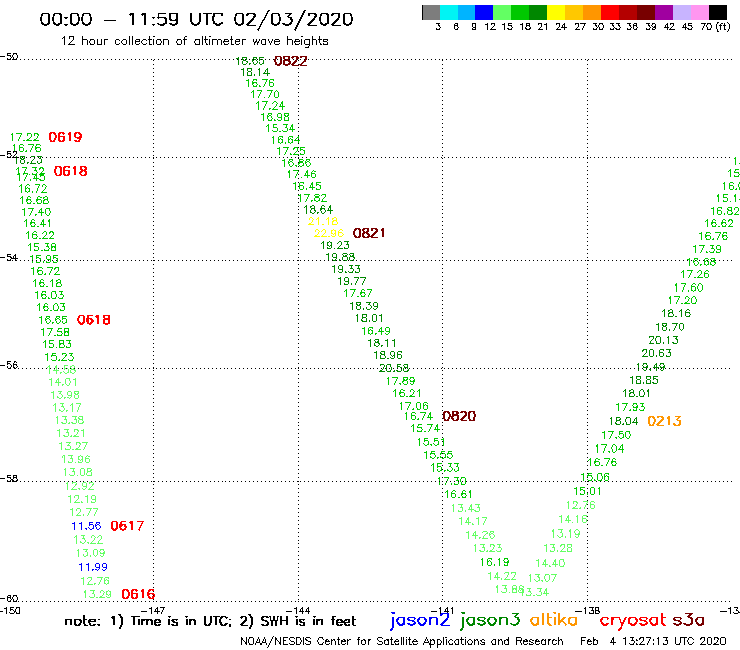Pick the pink swatch in the color bar
This screenshot has height=650, width=740.
[699, 12]
